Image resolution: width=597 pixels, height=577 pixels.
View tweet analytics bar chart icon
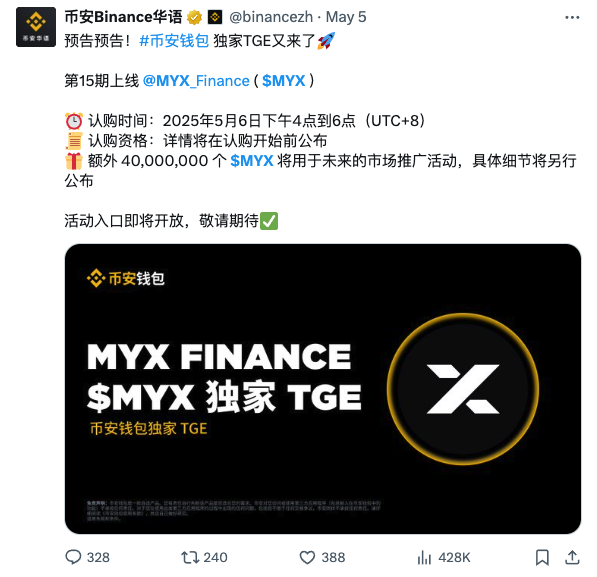(x=424, y=558)
